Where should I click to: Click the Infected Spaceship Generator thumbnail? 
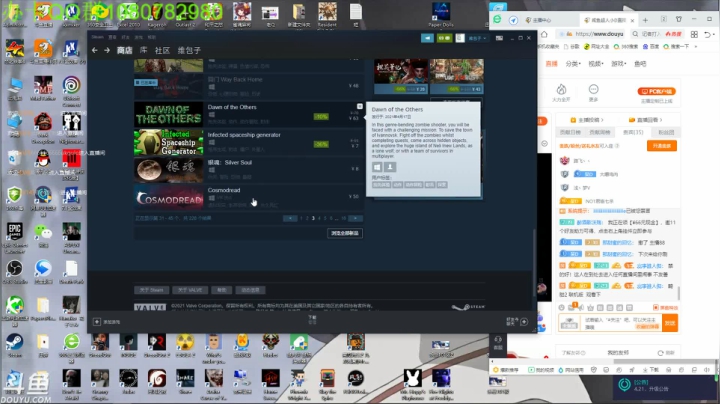point(169,142)
